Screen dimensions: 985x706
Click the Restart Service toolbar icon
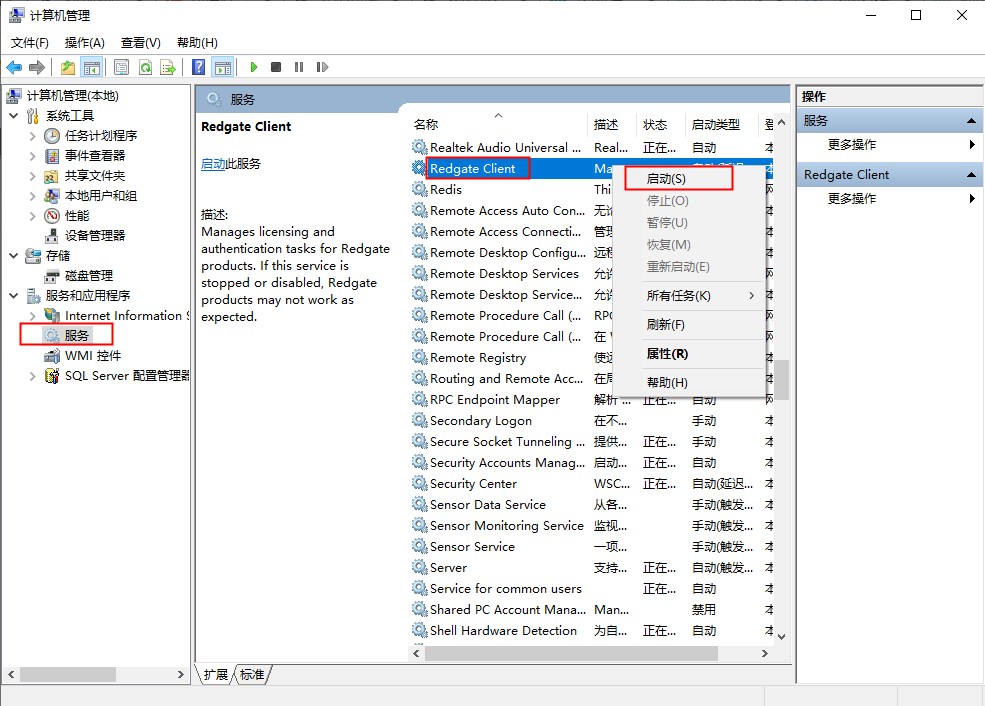322,67
